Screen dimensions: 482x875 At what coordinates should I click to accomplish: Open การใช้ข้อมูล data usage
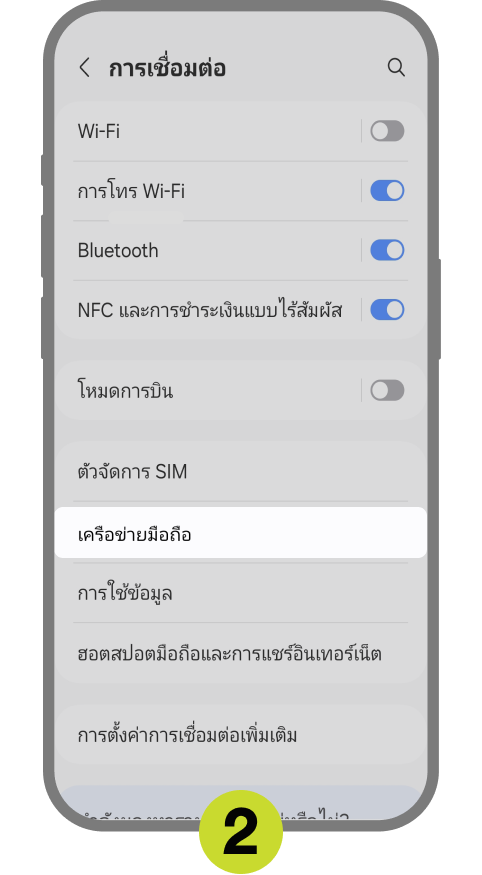(x=240, y=593)
